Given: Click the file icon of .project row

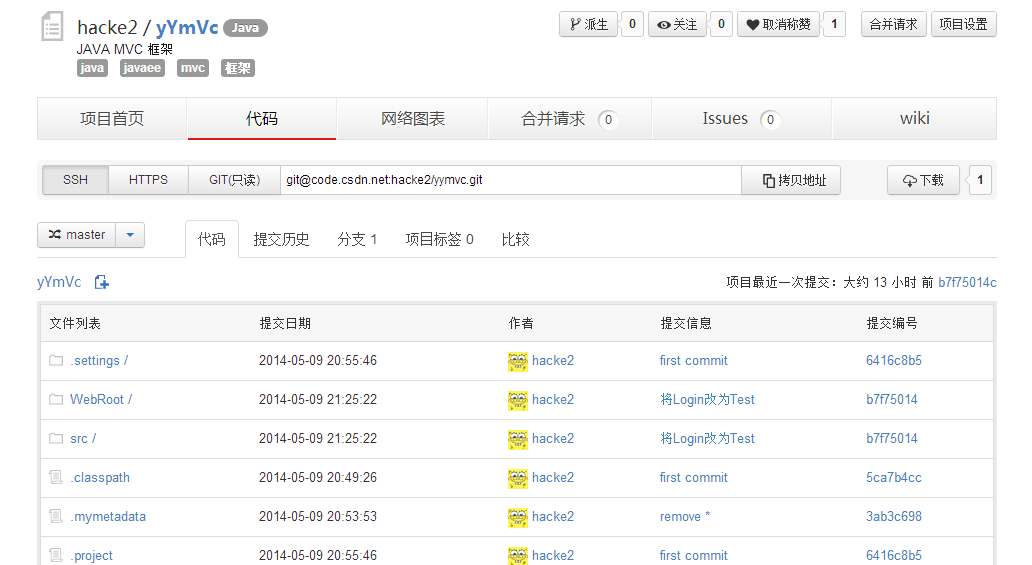Looking at the screenshot, I should click(x=57, y=554).
